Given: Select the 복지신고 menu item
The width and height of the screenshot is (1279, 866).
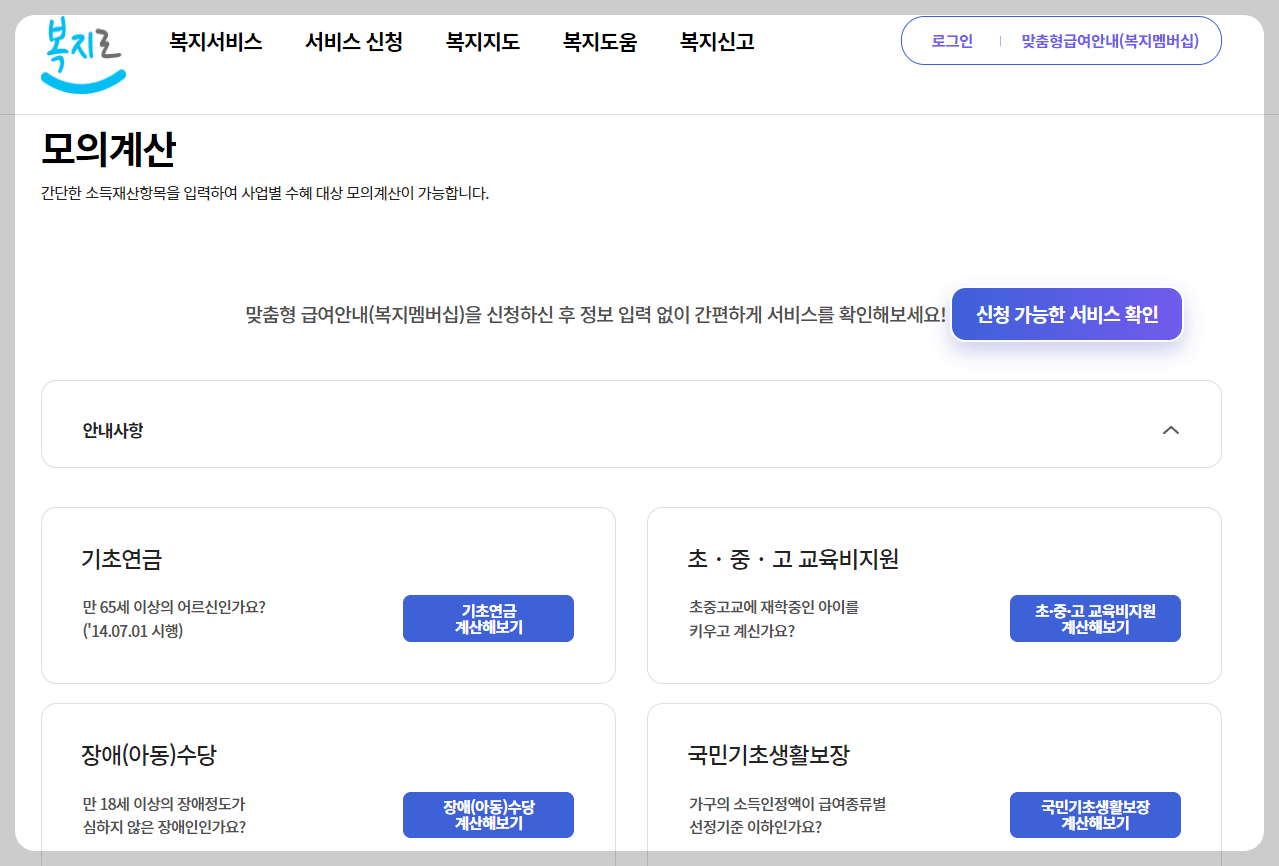Looking at the screenshot, I should coord(716,42).
